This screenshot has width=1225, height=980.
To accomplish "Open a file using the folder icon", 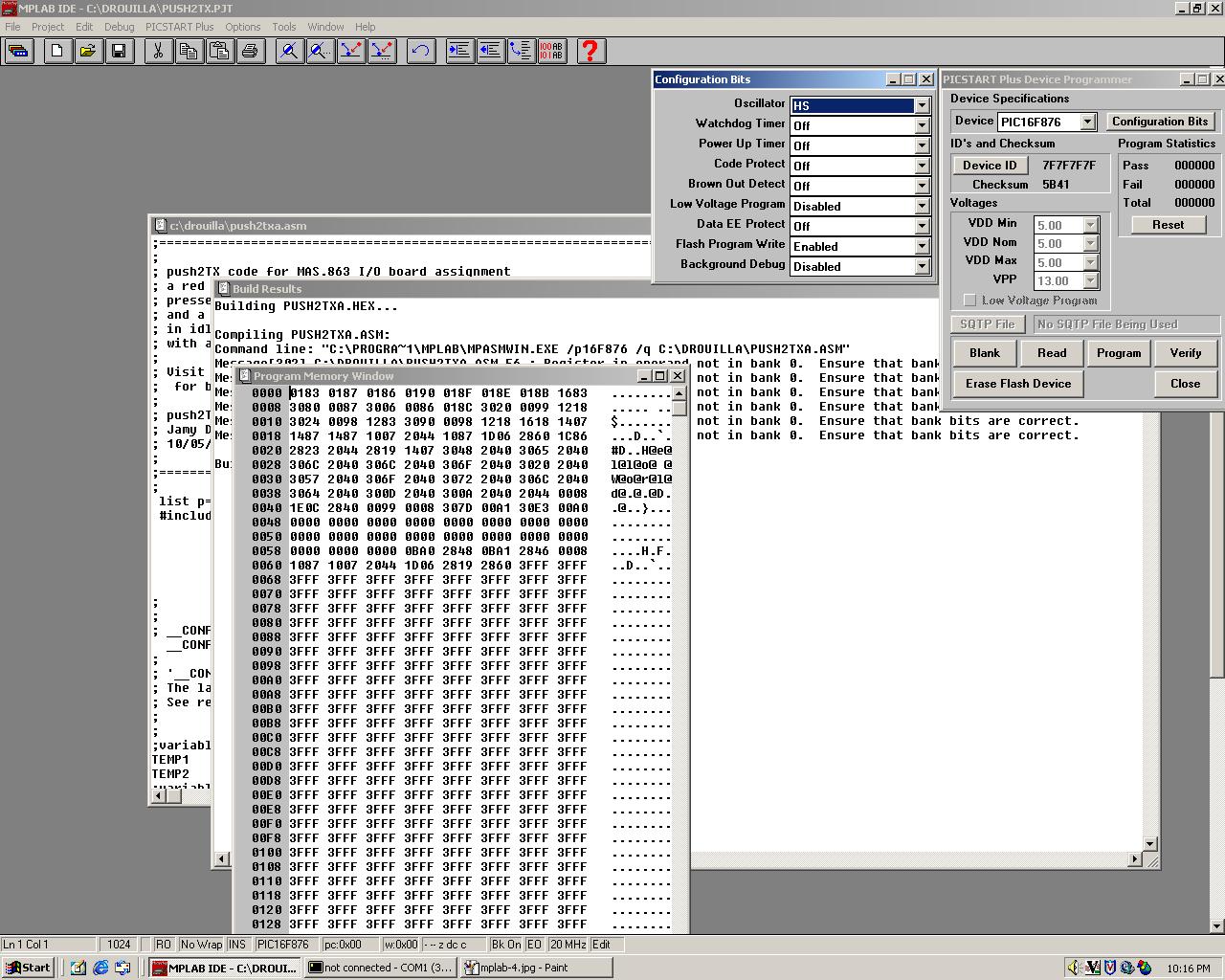I will pos(88,51).
